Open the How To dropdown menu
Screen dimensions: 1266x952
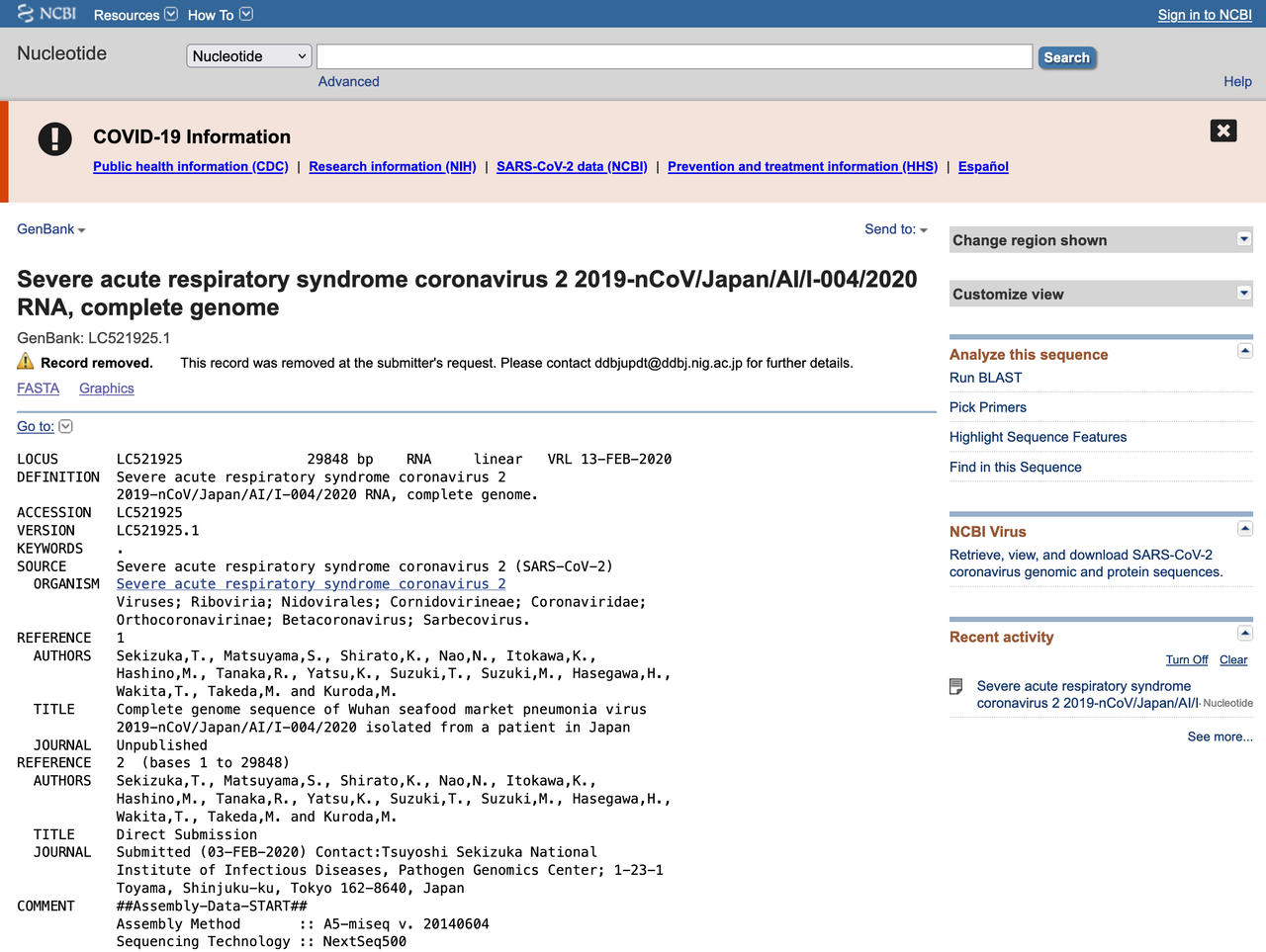click(220, 15)
